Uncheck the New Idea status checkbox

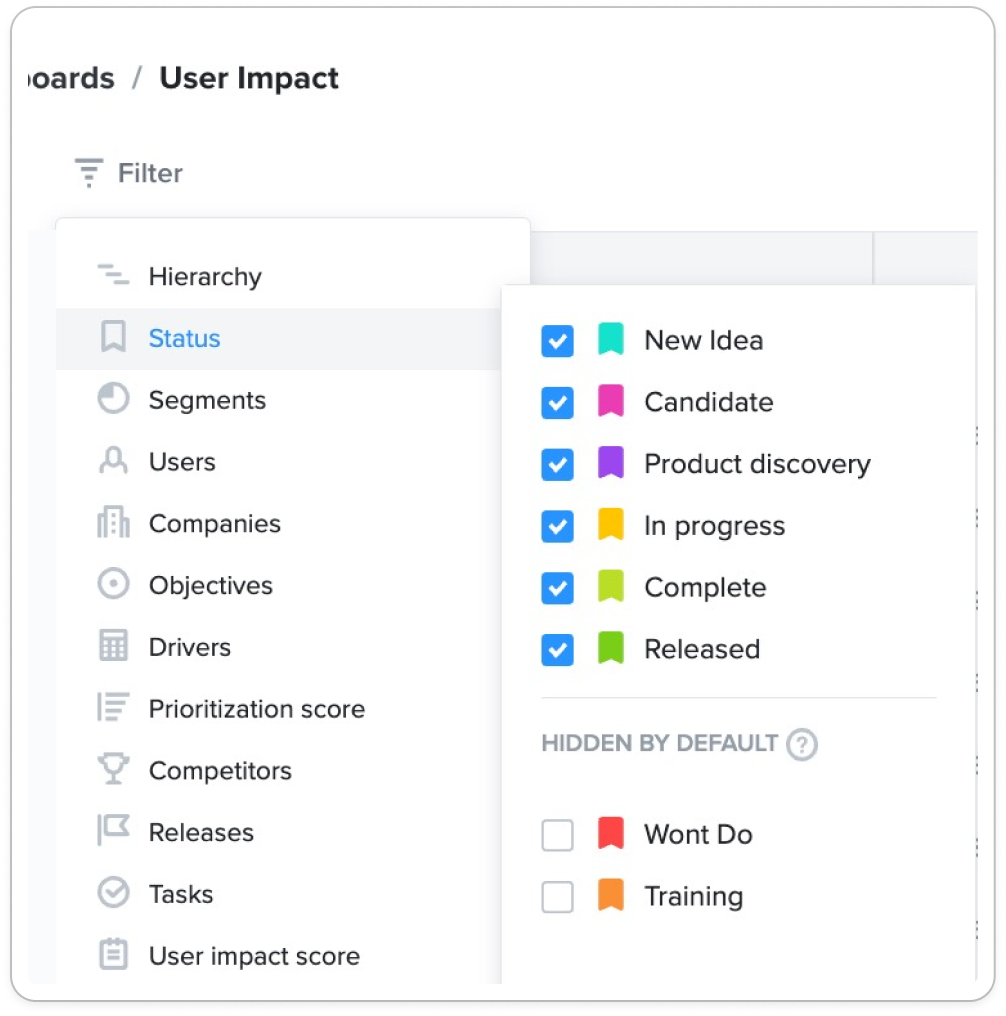[557, 341]
